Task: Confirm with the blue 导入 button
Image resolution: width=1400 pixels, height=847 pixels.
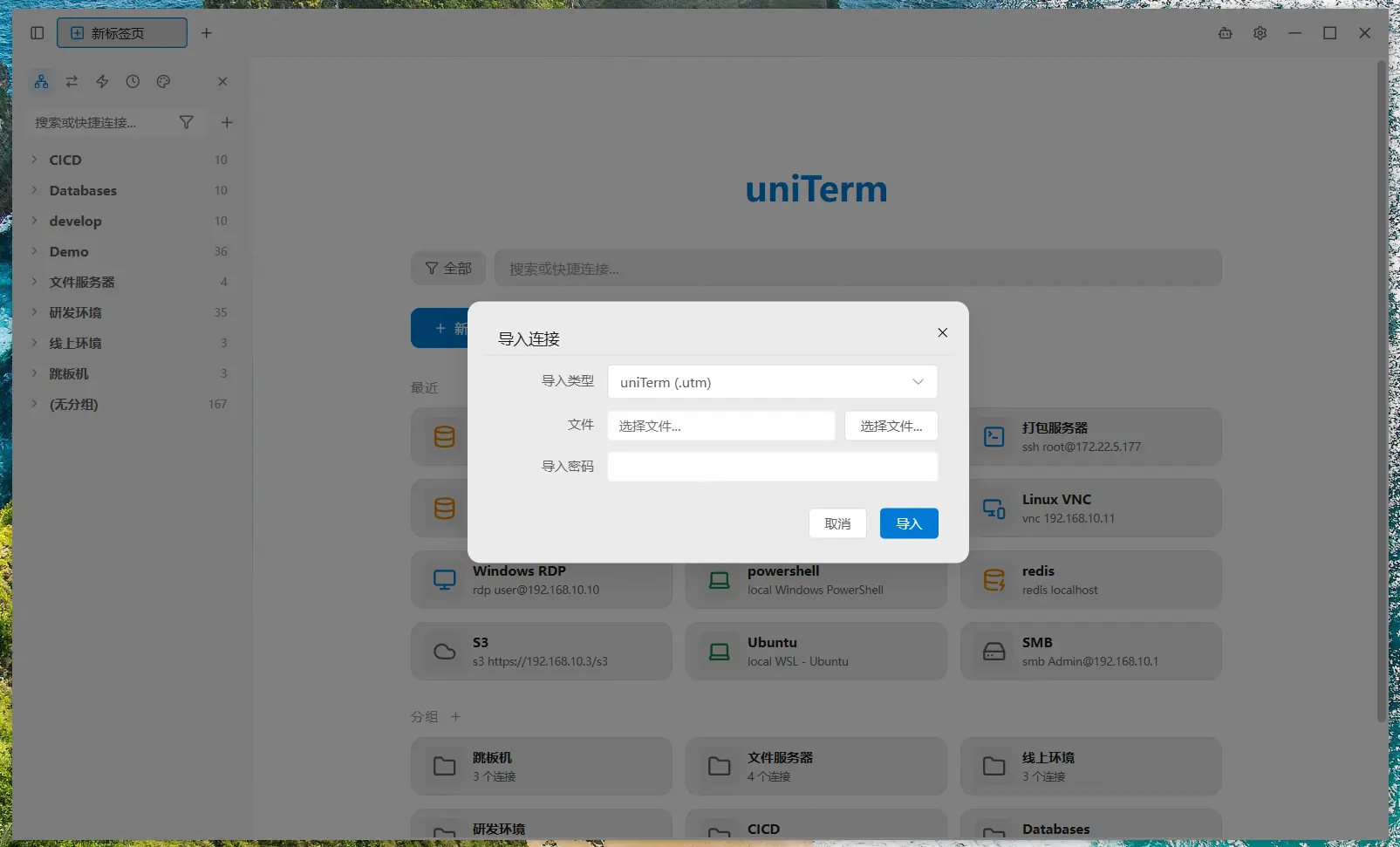Action: (909, 523)
